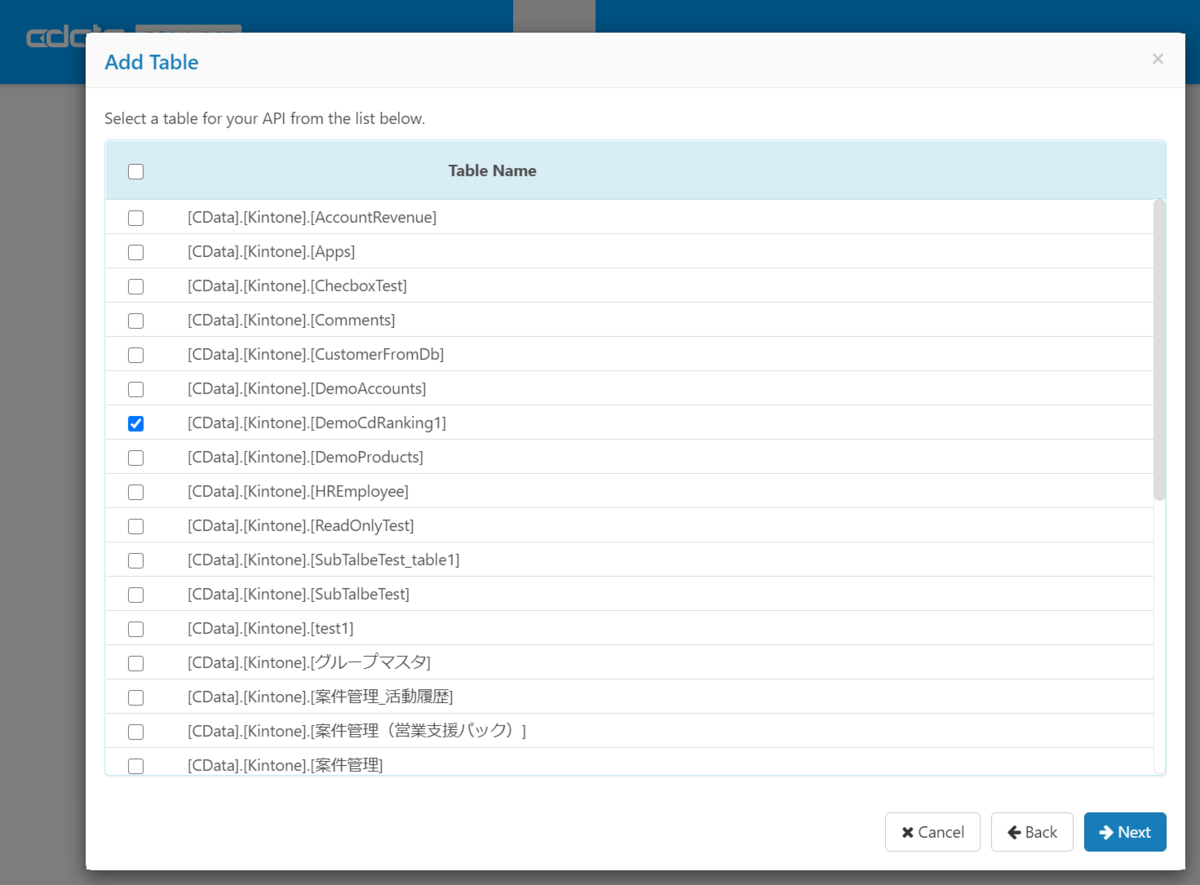Select [CData].[Kintone].[Apps] row text
This screenshot has height=885, width=1200.
click(271, 251)
